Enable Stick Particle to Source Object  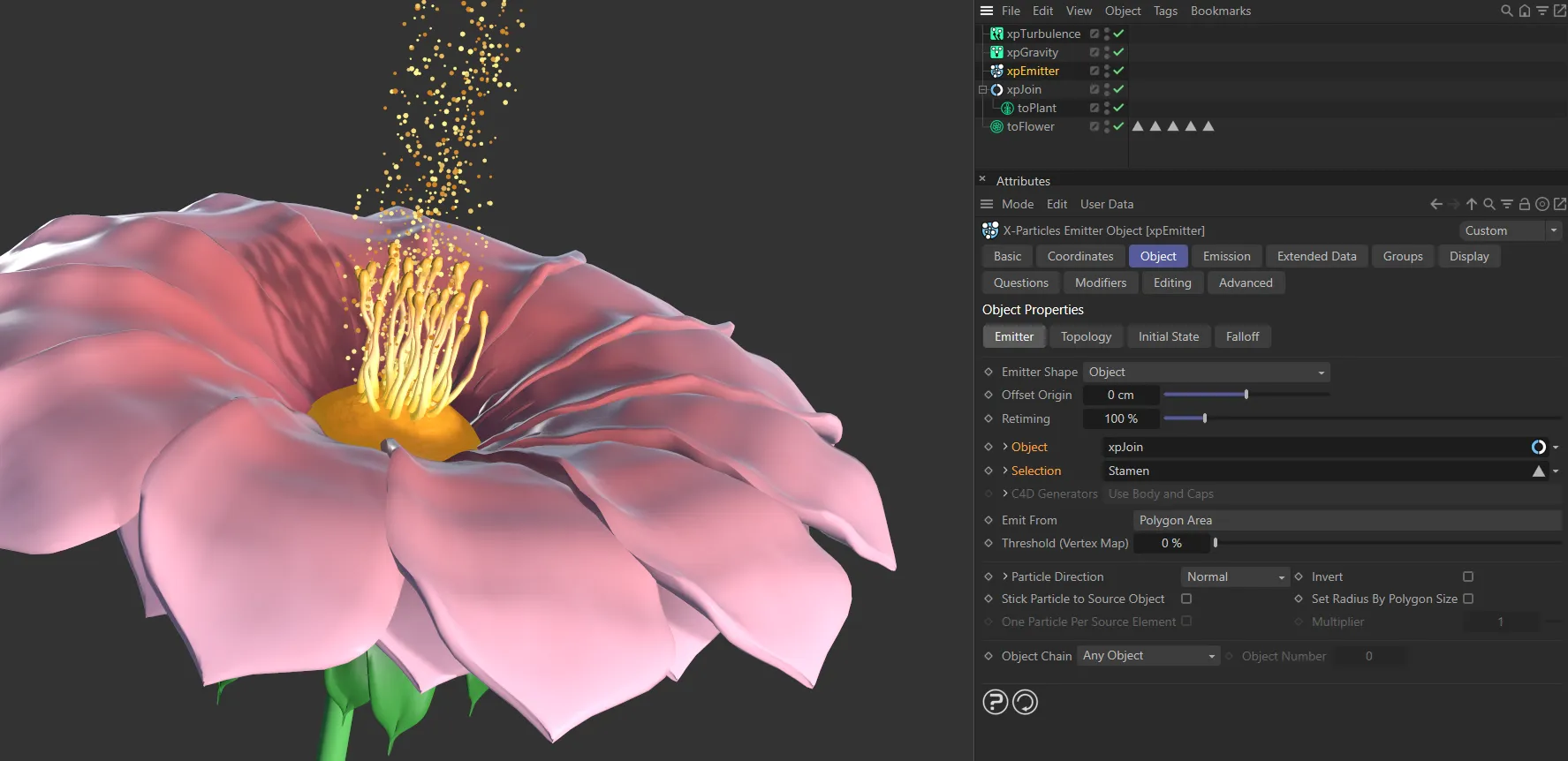point(1186,599)
